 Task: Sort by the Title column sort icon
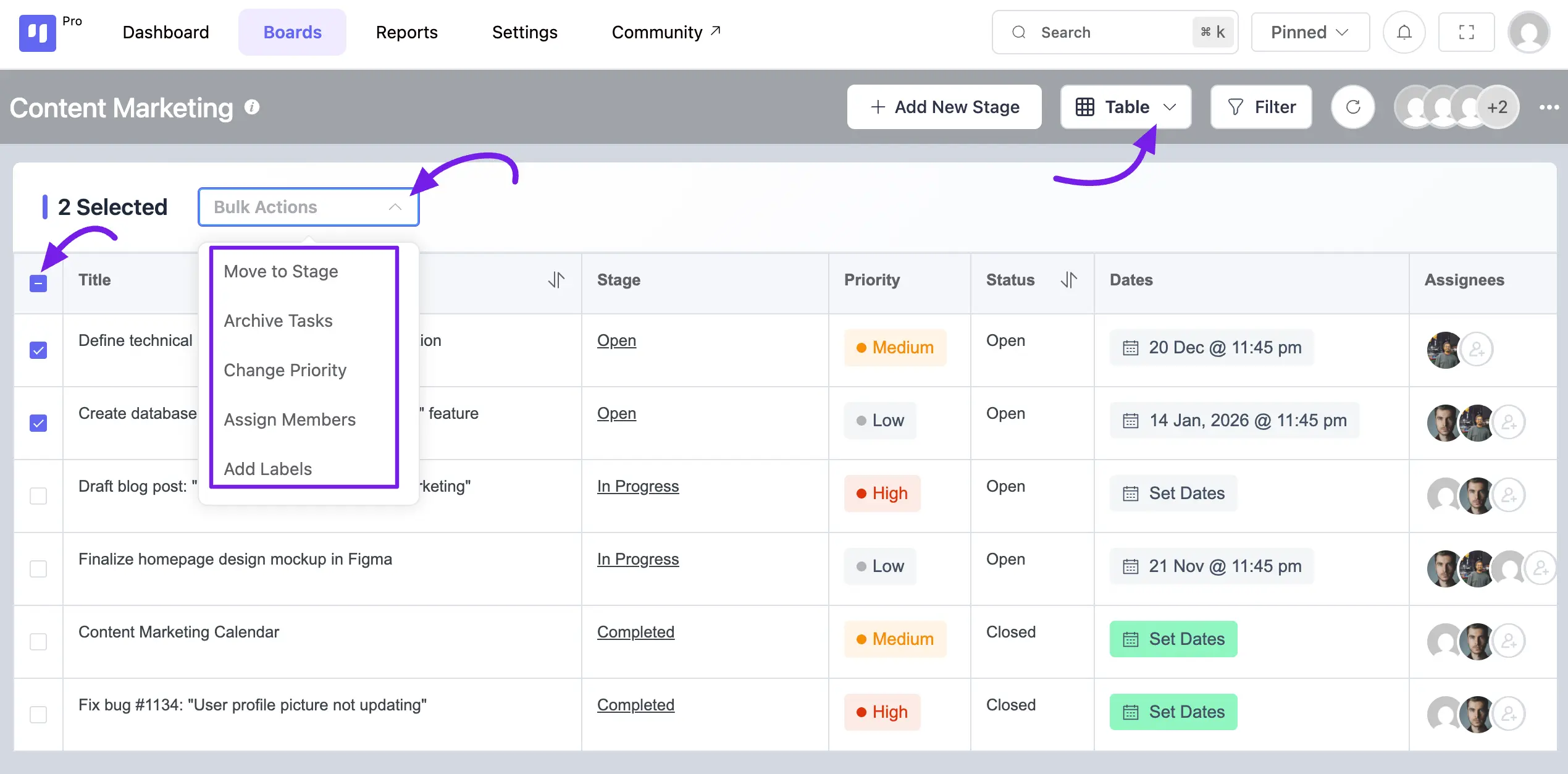556,280
